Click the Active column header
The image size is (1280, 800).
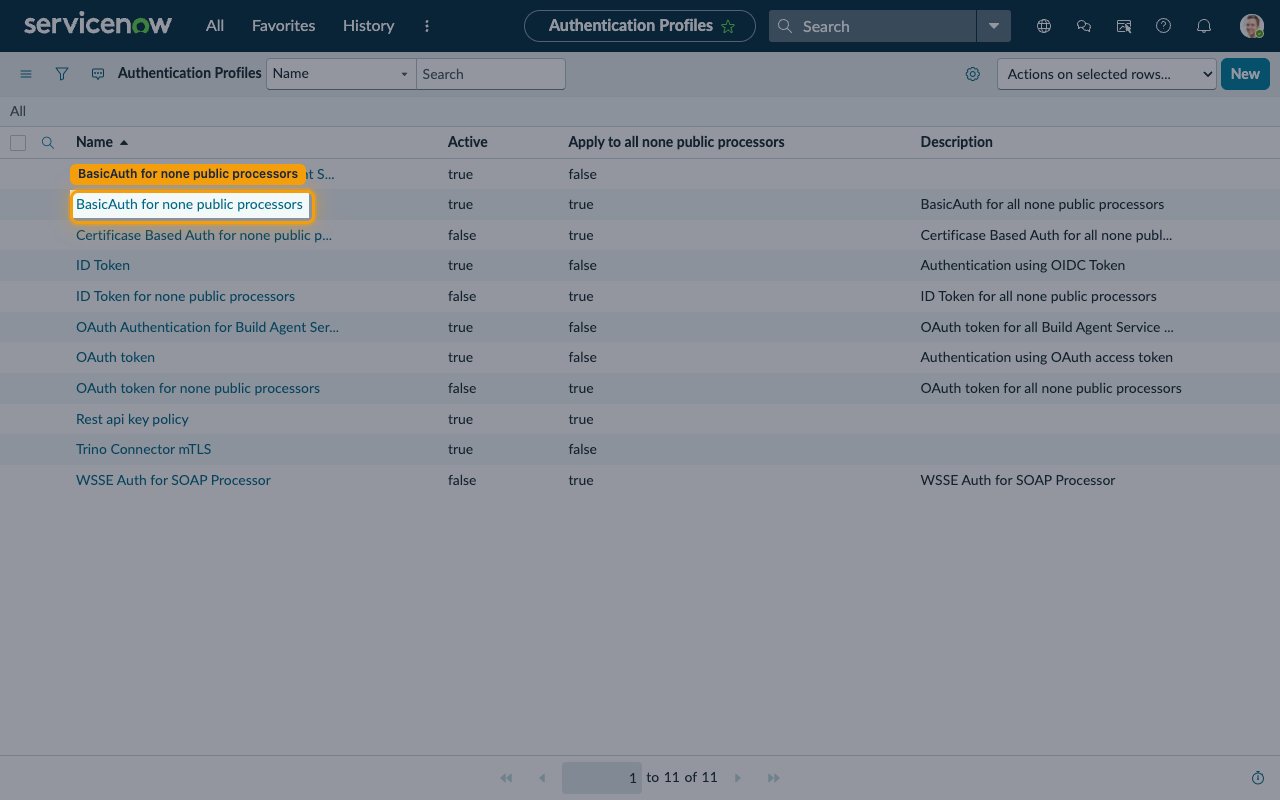click(467, 142)
